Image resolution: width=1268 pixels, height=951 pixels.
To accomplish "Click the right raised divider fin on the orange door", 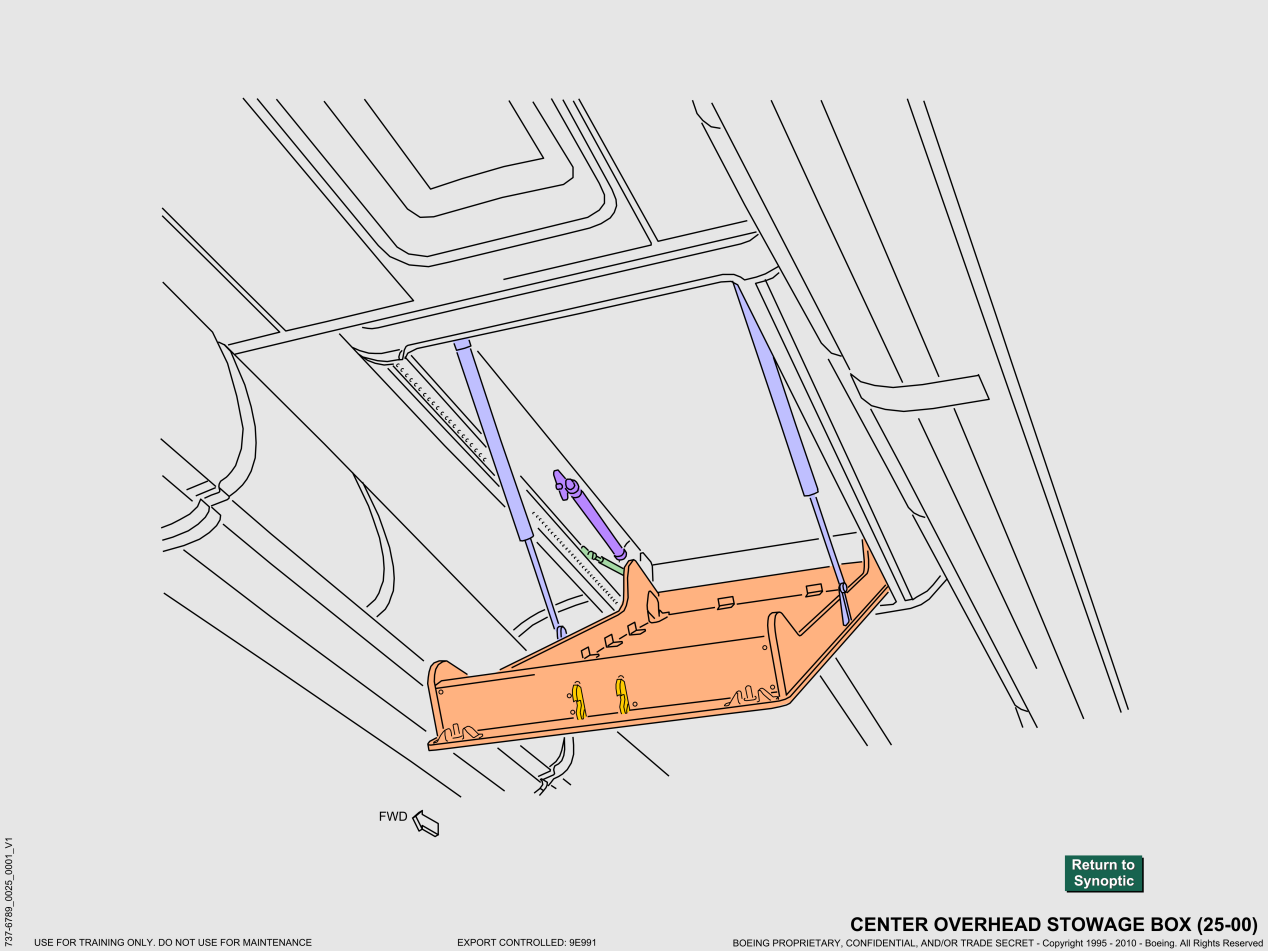I will (781, 650).
